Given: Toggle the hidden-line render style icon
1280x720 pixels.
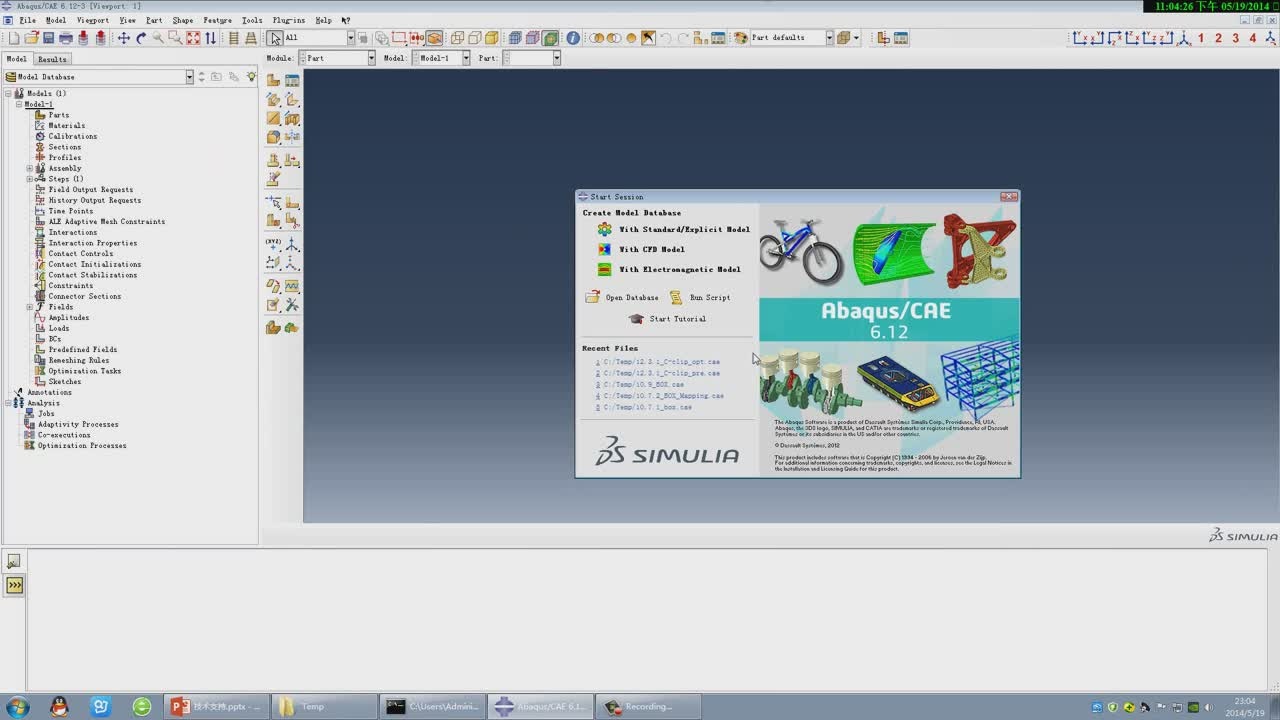Looking at the screenshot, I should pyautogui.click(x=475, y=38).
